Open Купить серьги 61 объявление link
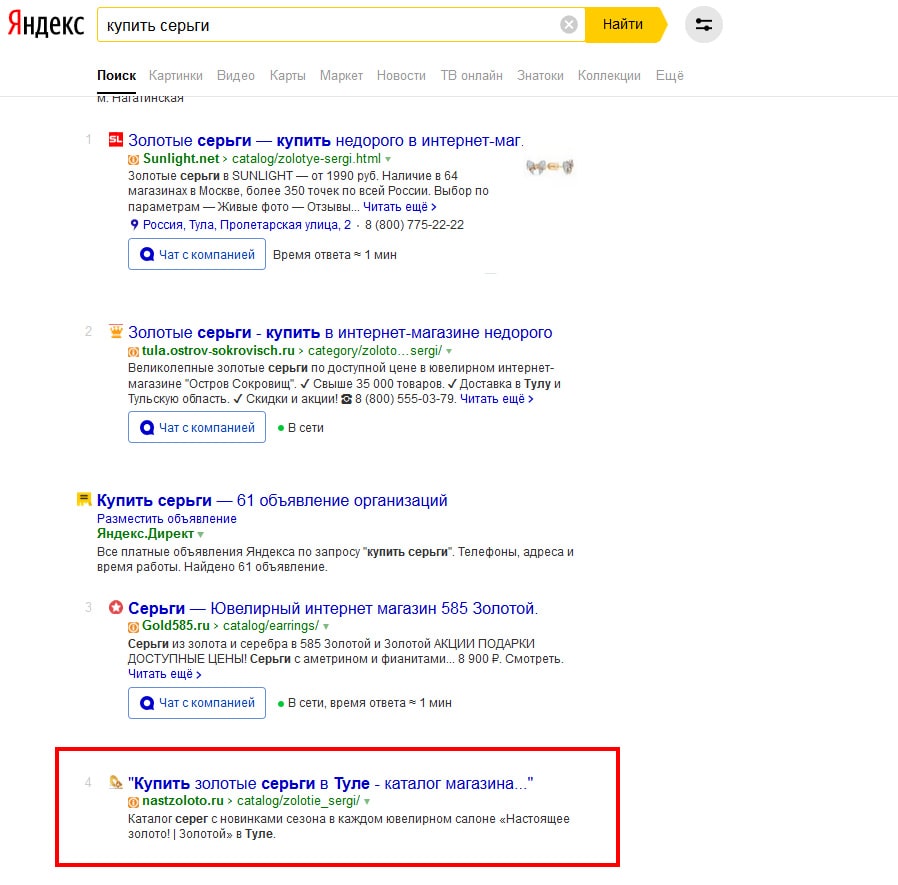This screenshot has width=898, height=885. click(272, 500)
